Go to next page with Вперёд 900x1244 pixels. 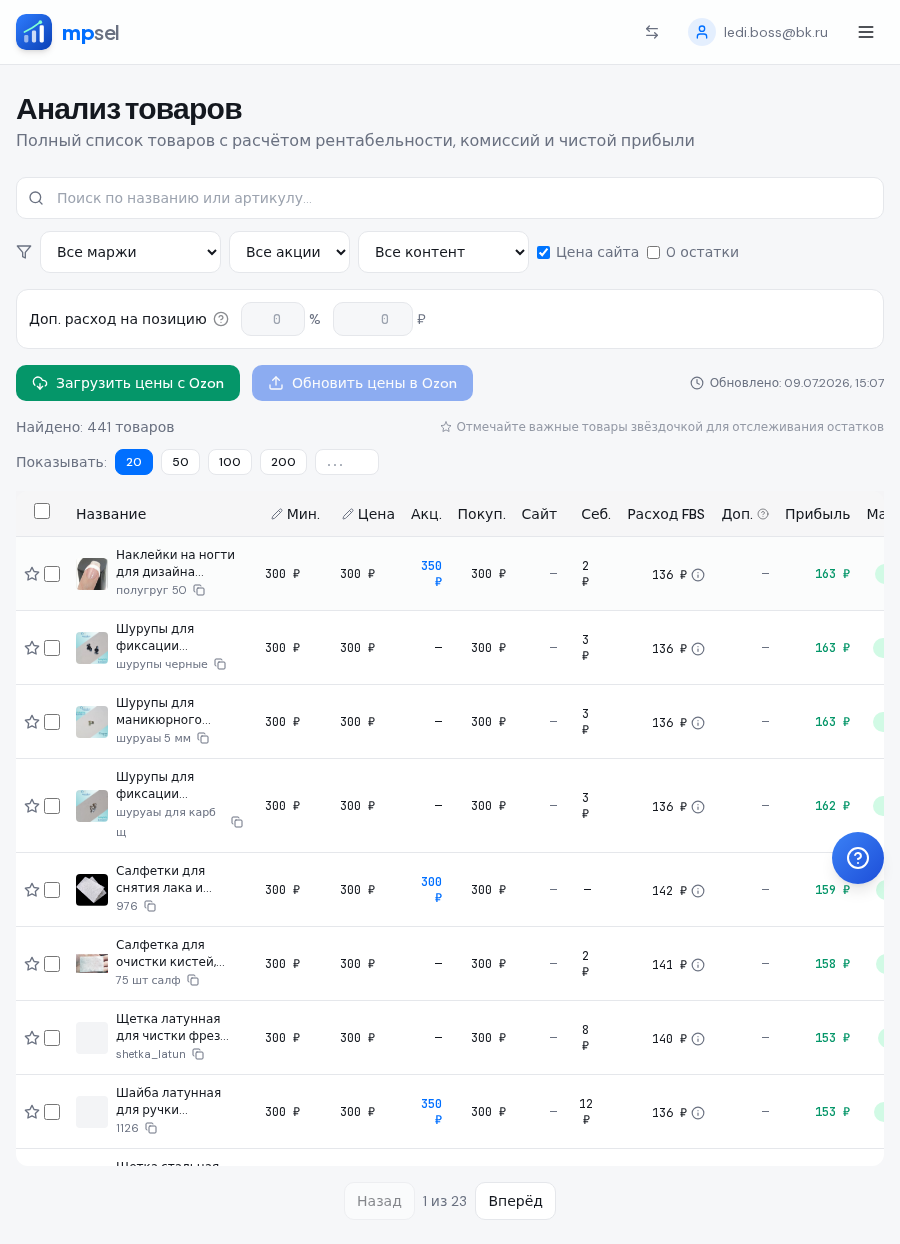coord(515,1201)
